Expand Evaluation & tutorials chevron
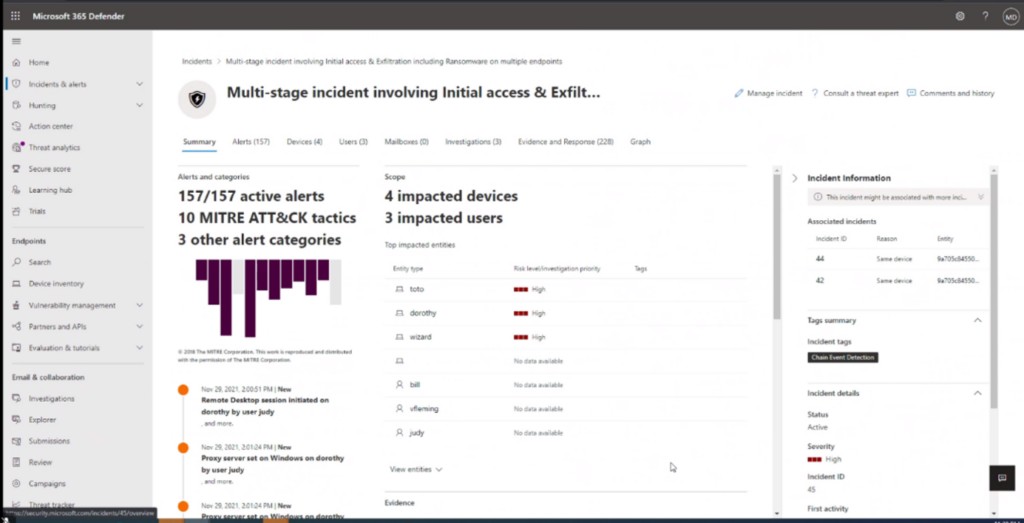1024x523 pixels. click(x=139, y=348)
